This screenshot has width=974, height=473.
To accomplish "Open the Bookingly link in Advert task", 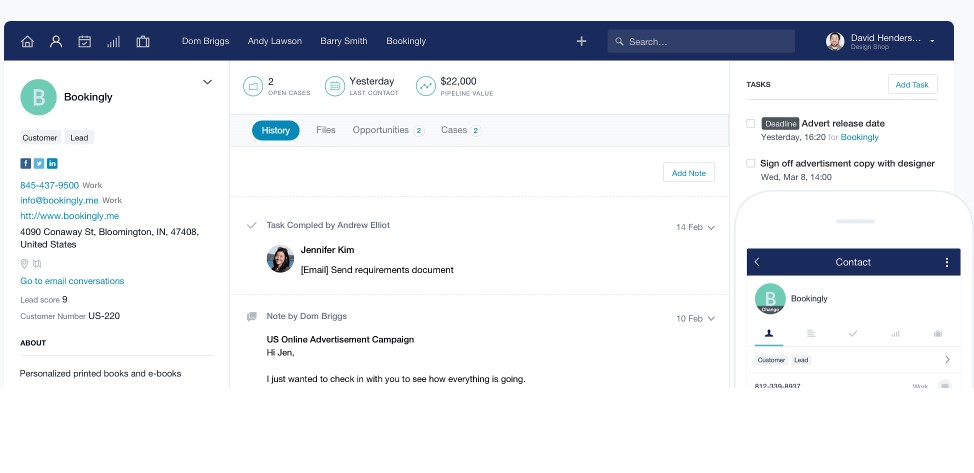I will pos(860,137).
